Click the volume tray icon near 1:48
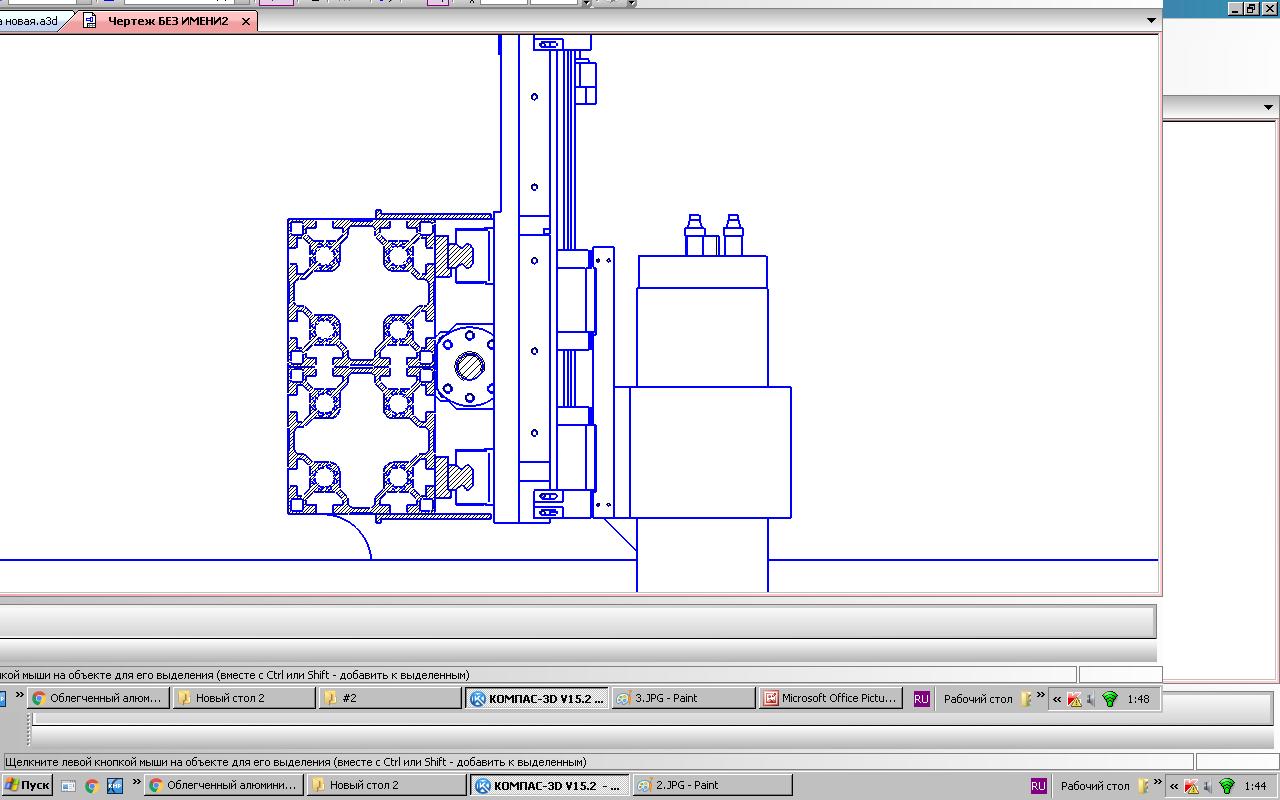The width and height of the screenshot is (1280, 800). coord(1091,699)
